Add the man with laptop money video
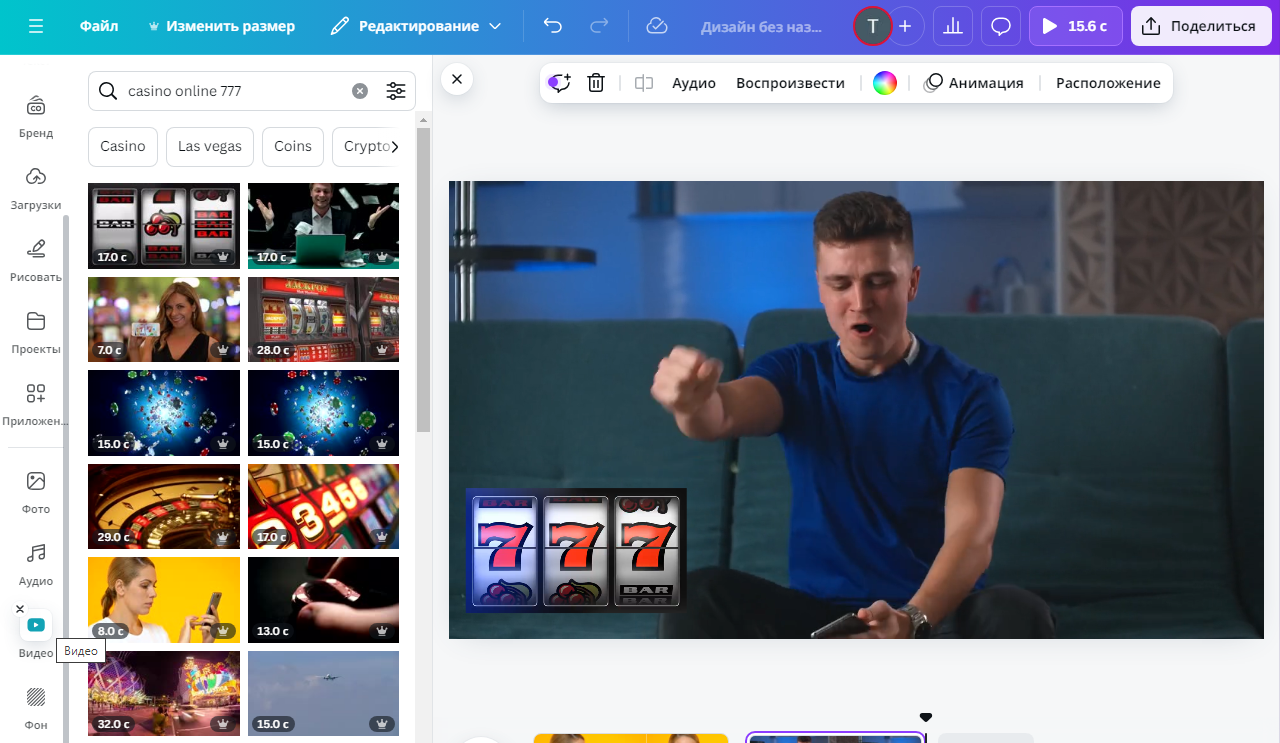This screenshot has width=1280, height=743. tap(323, 226)
